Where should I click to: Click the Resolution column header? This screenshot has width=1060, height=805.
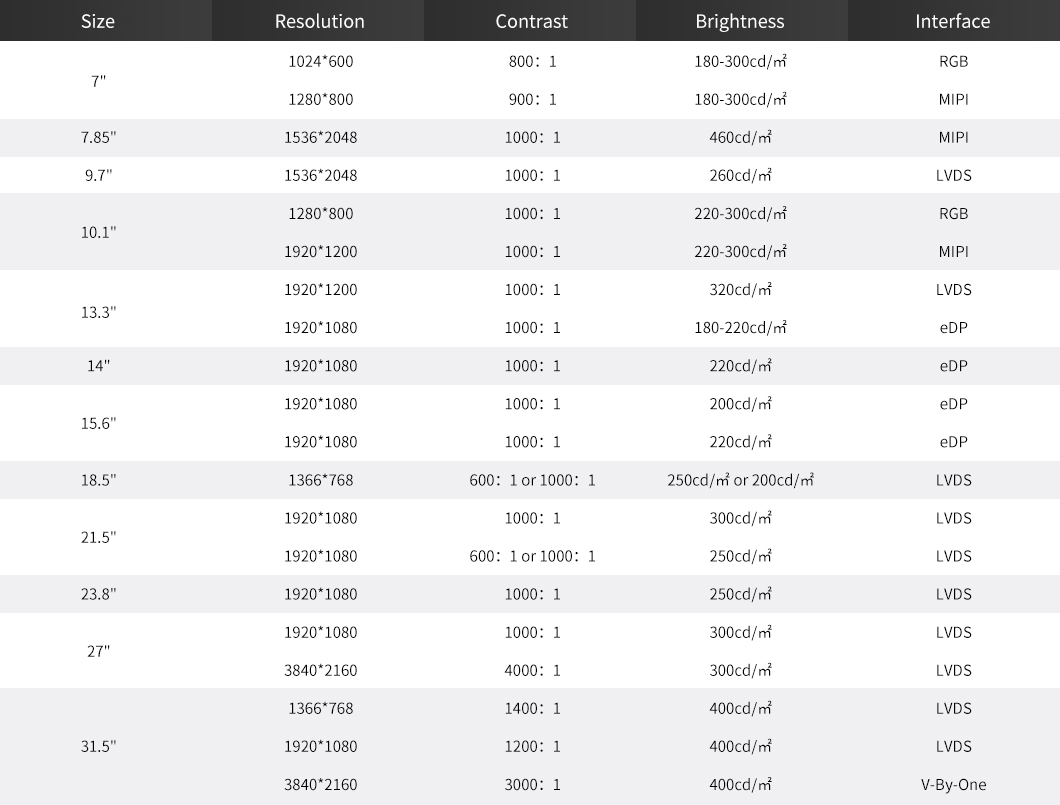320,21
